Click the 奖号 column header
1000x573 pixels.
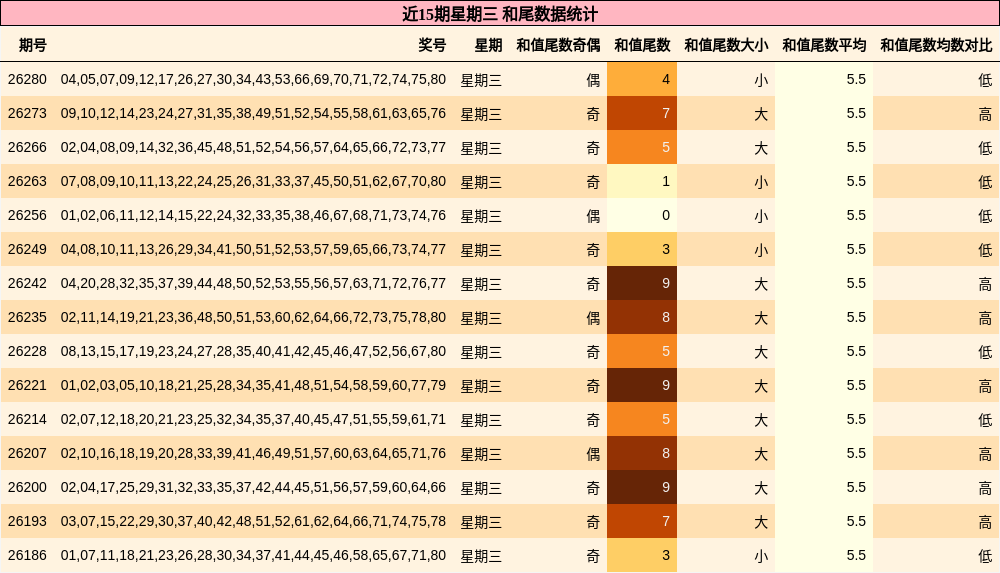click(x=432, y=45)
